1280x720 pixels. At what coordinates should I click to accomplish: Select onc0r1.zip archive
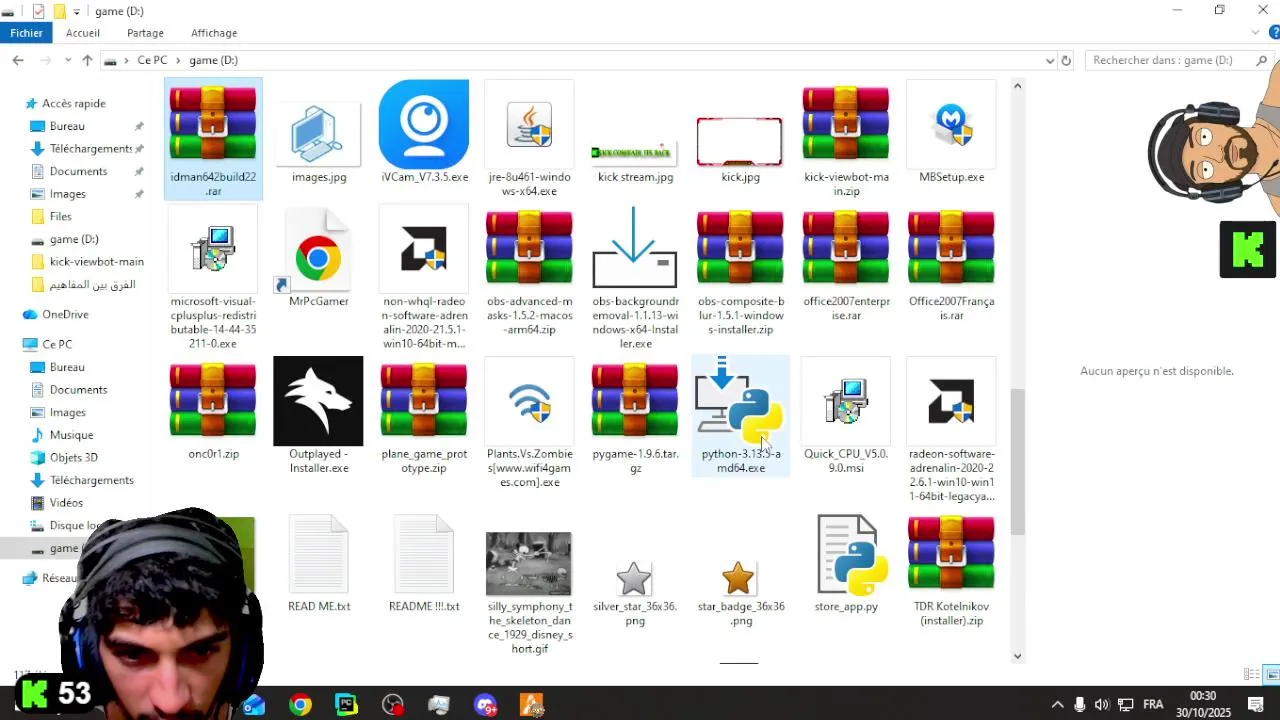(x=213, y=410)
